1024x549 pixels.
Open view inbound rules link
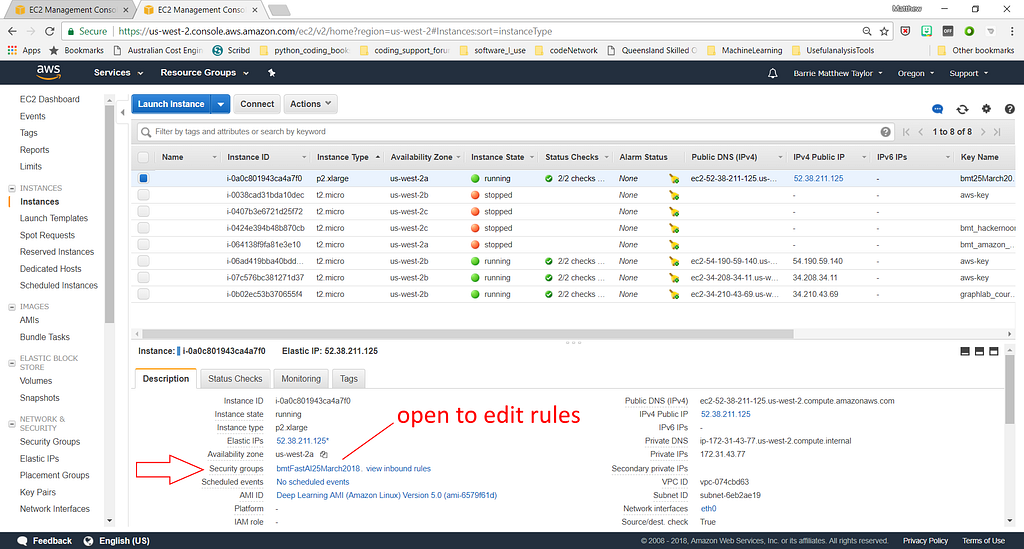pyautogui.click(x=398, y=469)
